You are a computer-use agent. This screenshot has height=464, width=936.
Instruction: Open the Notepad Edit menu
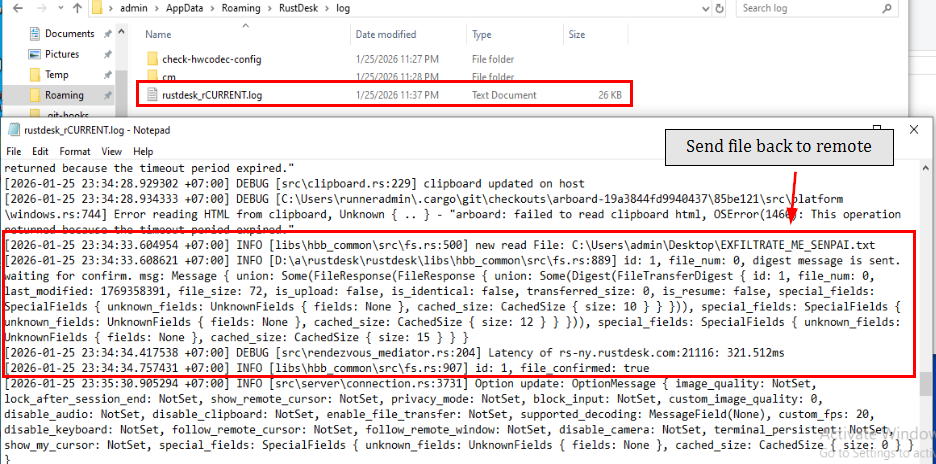tap(40, 152)
